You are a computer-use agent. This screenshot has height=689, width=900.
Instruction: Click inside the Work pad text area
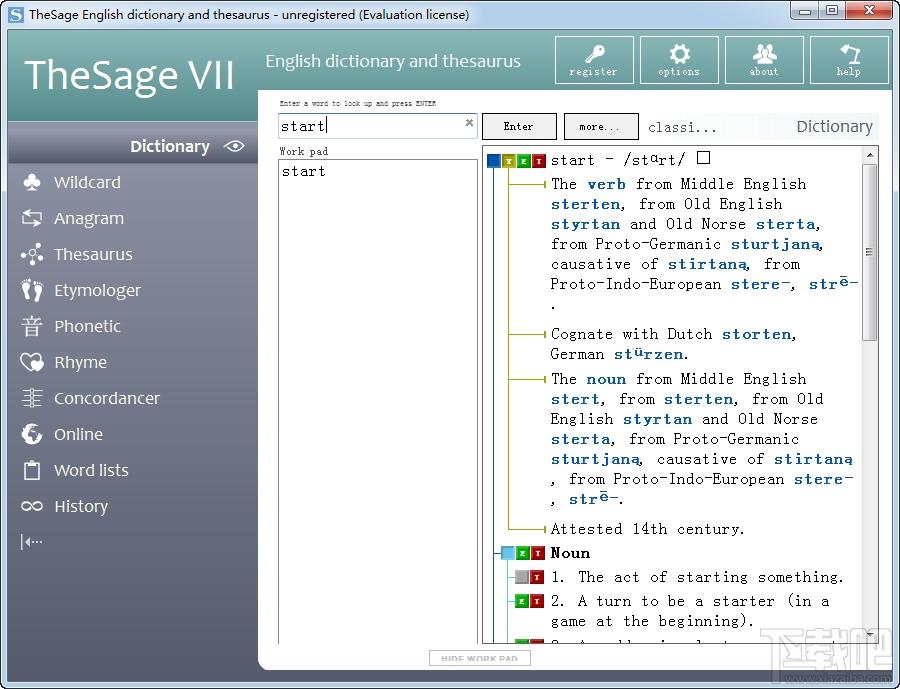tap(378, 402)
